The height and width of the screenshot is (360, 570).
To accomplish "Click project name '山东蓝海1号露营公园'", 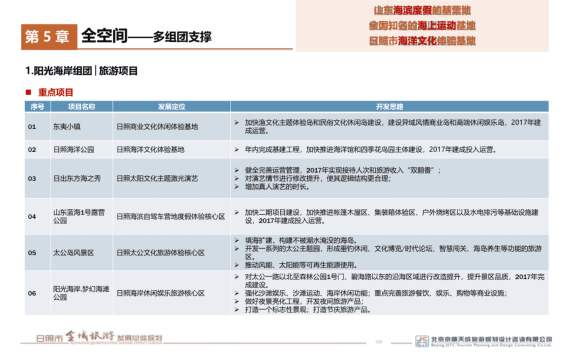I will point(79,216).
